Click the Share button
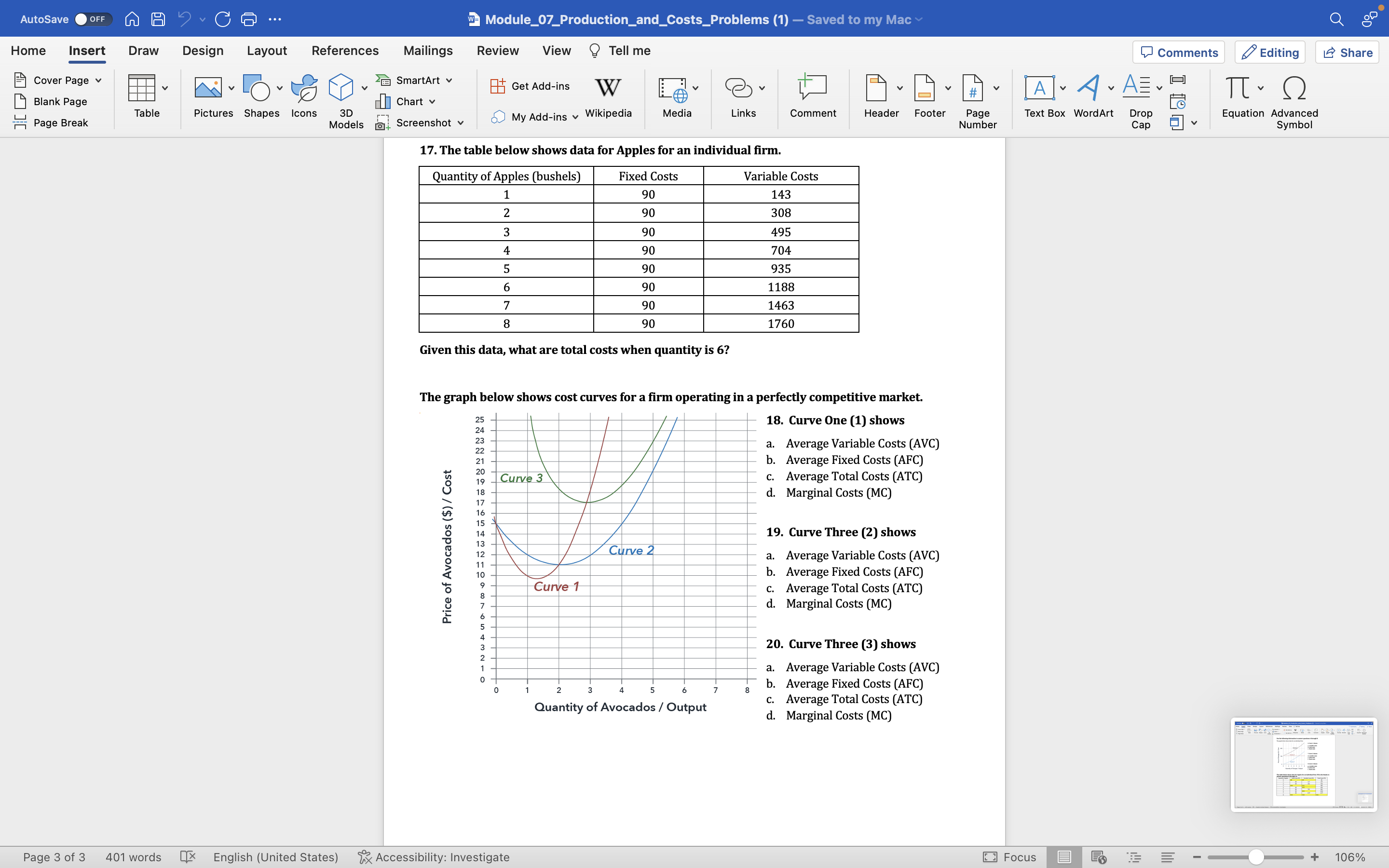 point(1347,53)
